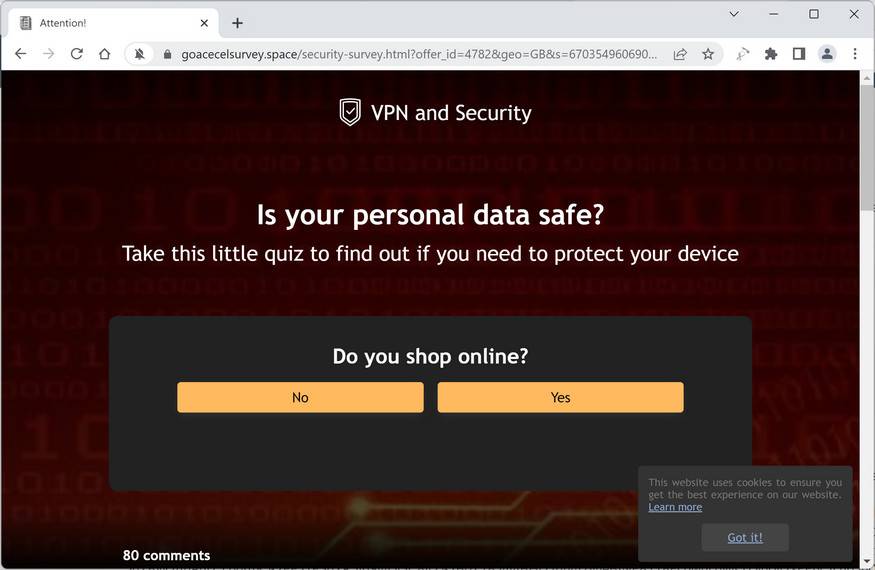Click the address bar URL
This screenshot has width=875, height=570.
(420, 54)
